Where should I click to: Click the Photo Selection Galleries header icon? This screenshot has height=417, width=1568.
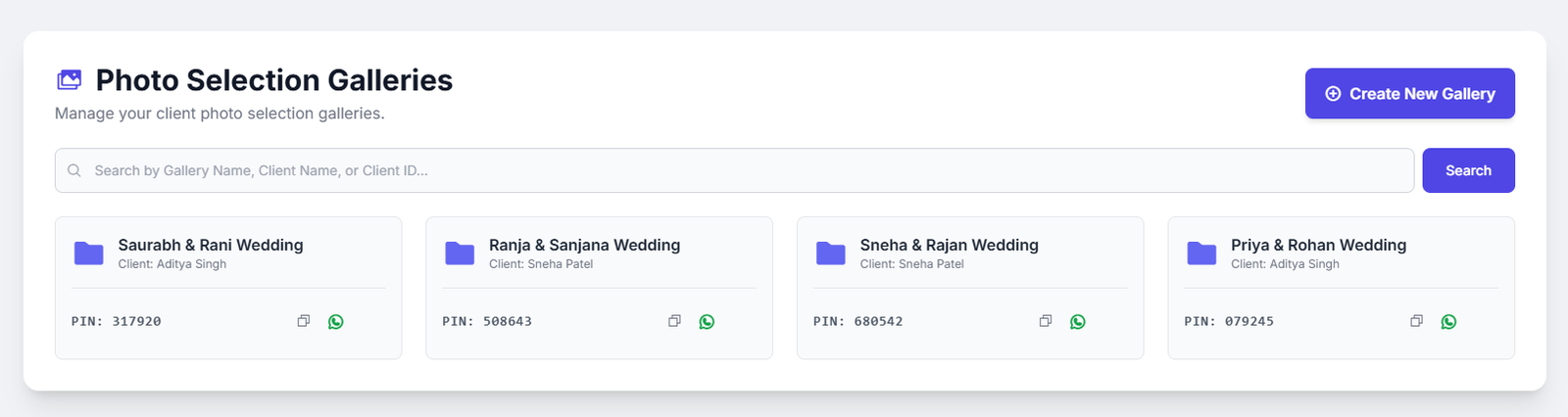70,80
